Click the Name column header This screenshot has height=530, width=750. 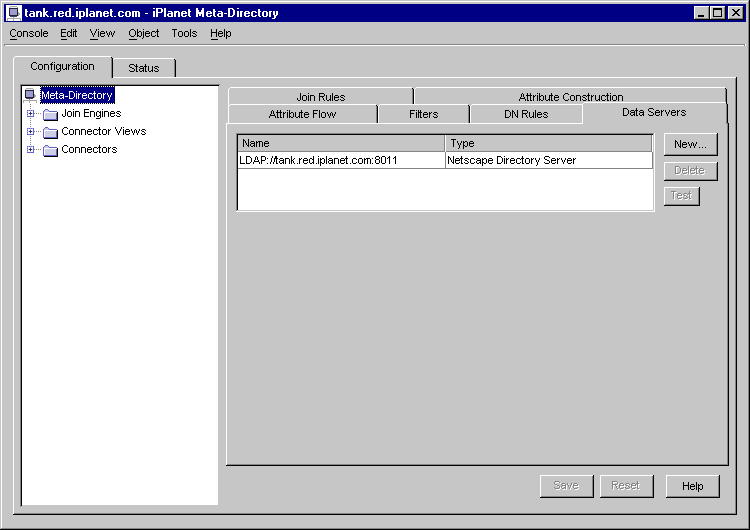click(x=342, y=143)
